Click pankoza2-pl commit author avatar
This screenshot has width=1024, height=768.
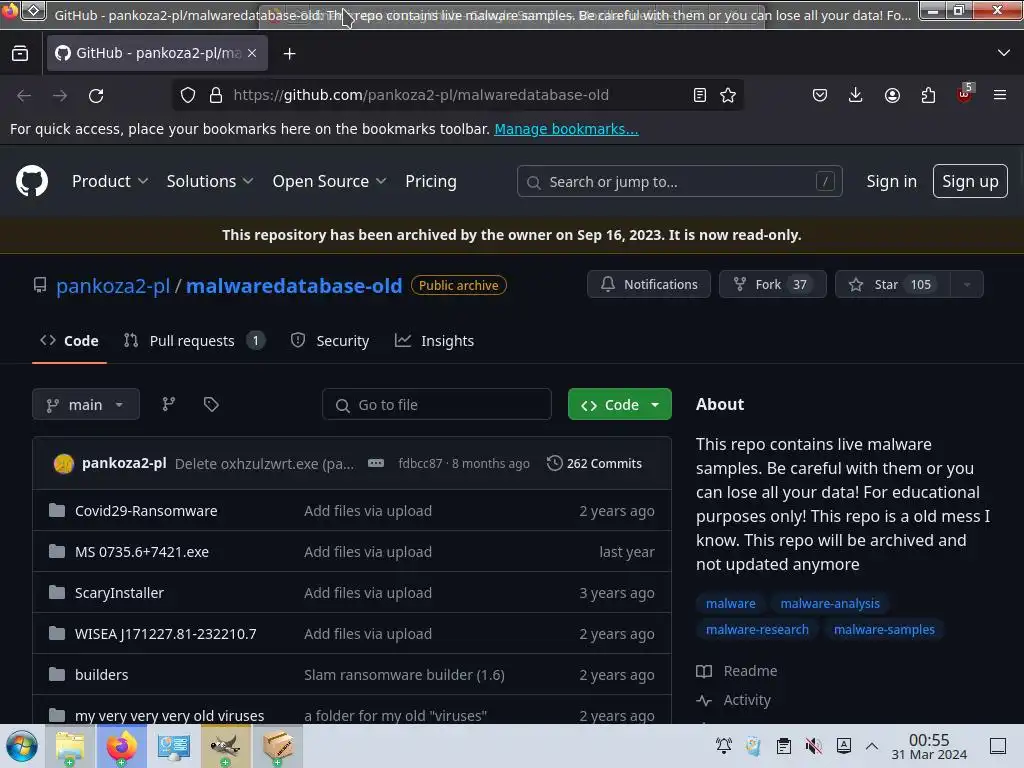pos(64,464)
